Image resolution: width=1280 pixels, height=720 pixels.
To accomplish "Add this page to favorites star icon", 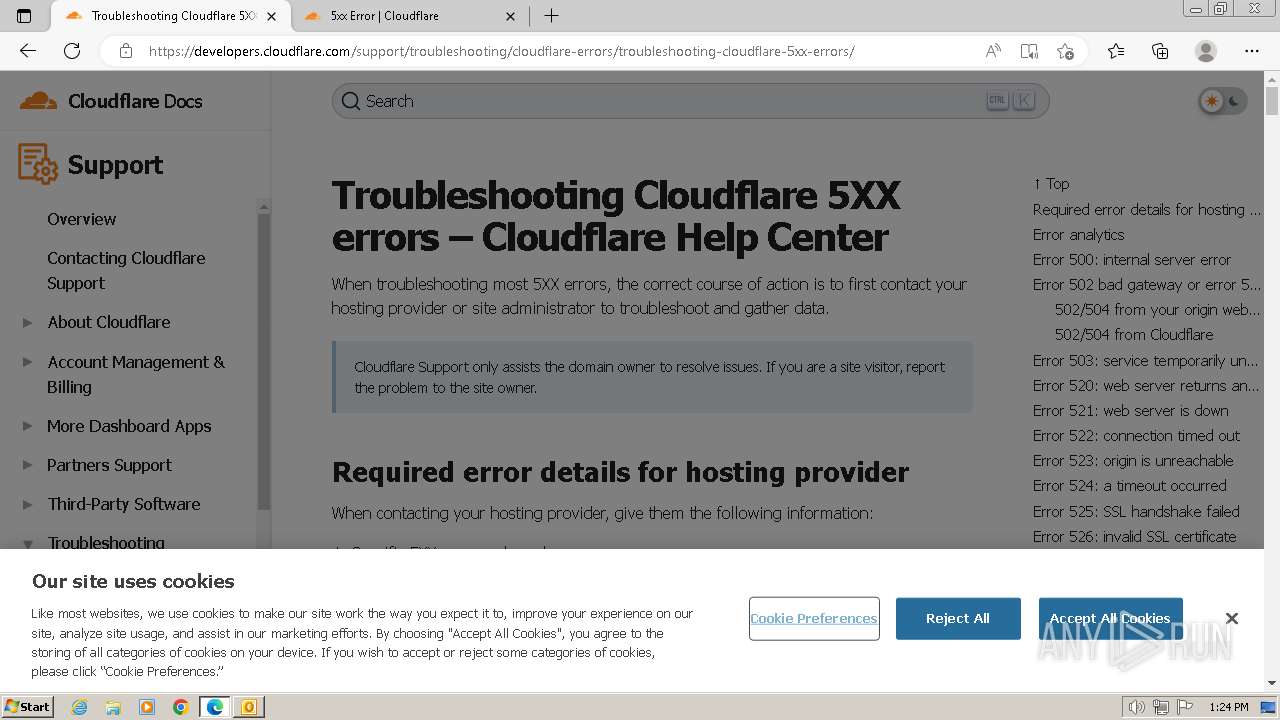I will [1065, 51].
